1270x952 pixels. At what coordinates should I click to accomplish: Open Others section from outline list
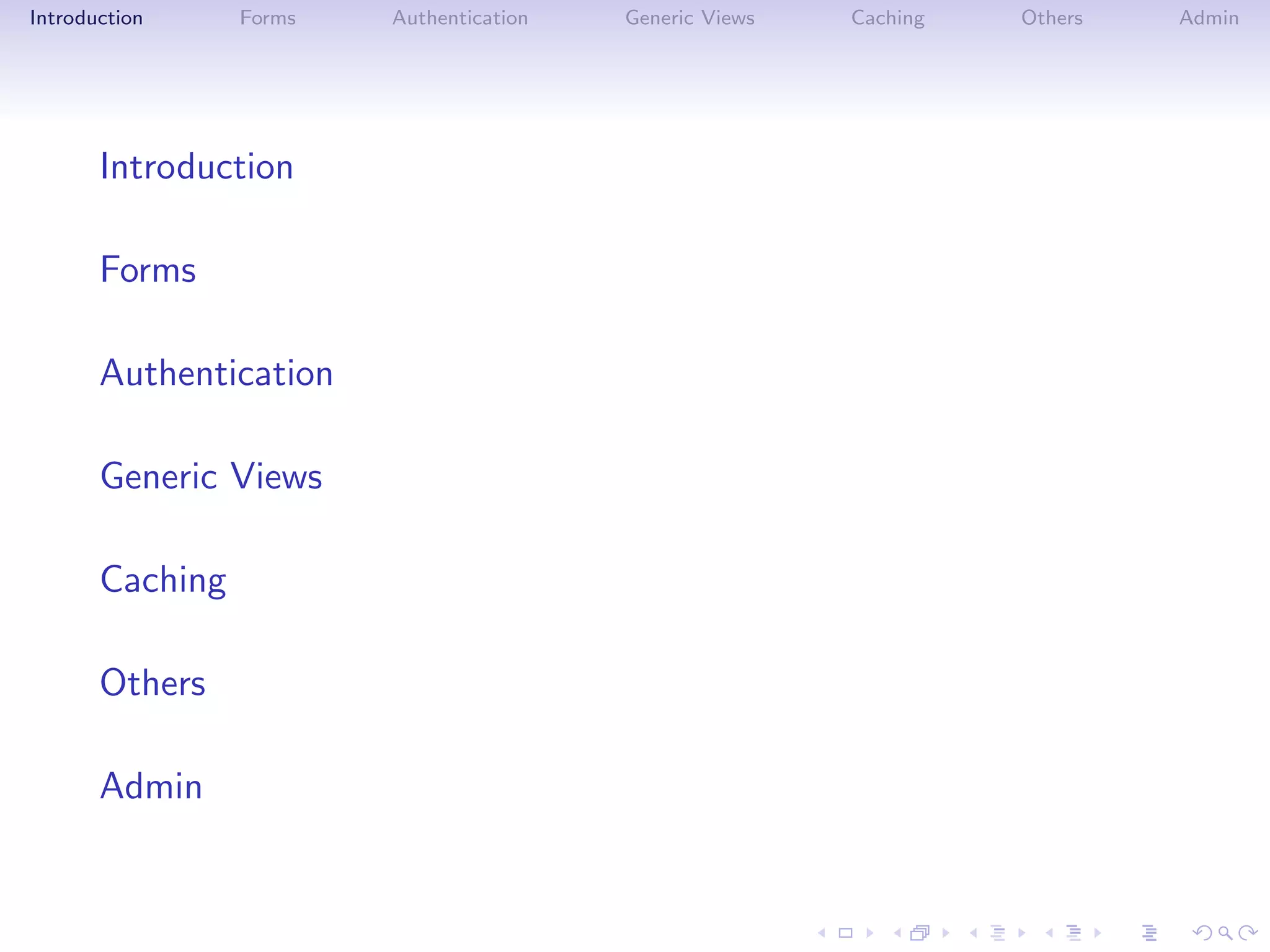[153, 683]
